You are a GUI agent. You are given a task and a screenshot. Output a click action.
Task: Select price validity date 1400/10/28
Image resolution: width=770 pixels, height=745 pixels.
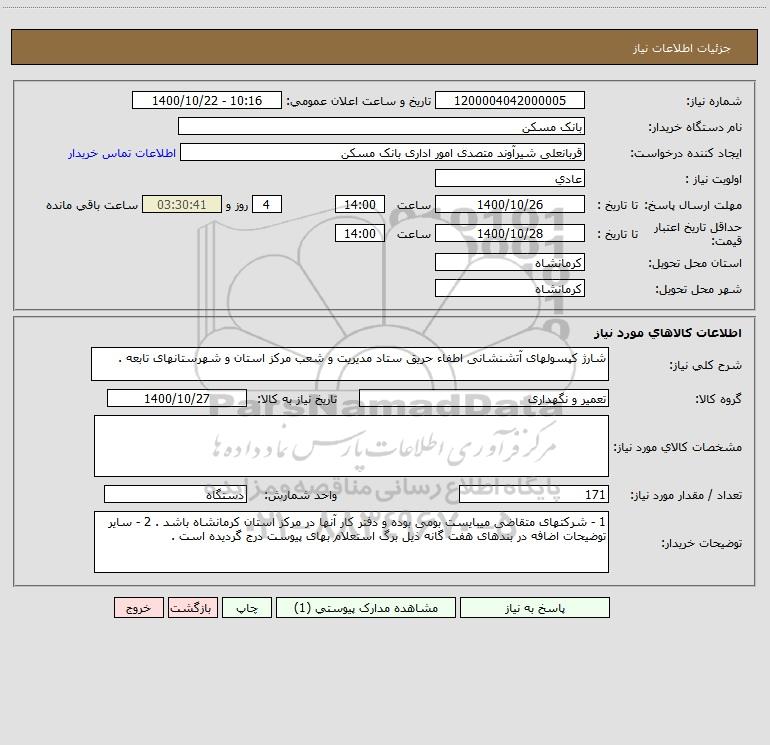510,233
